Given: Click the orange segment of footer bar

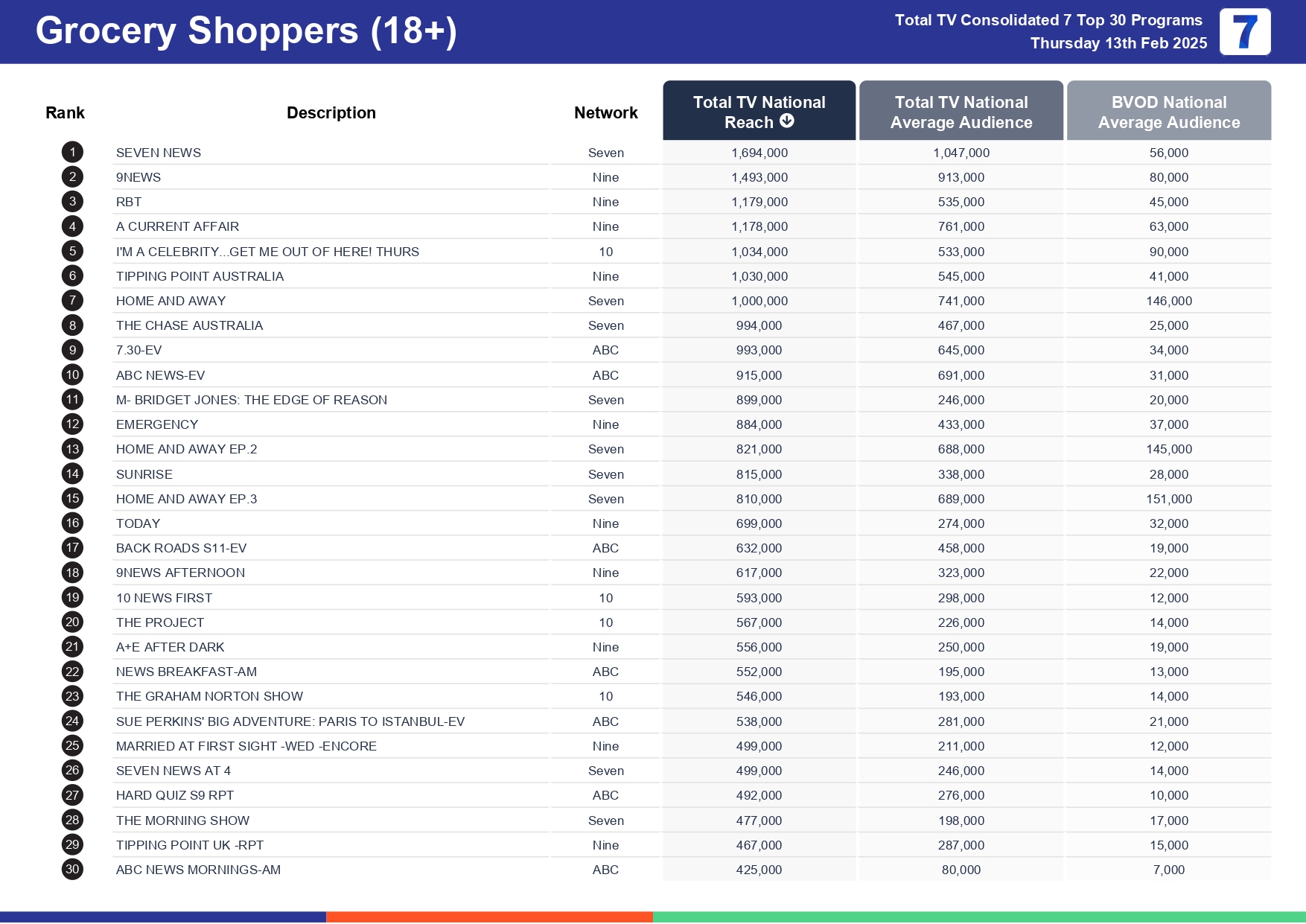Looking at the screenshot, I should (x=489, y=917).
